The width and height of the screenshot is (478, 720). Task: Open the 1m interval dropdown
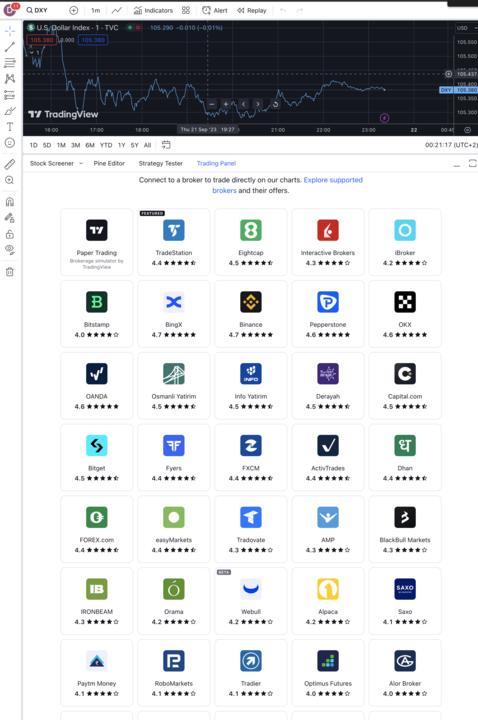point(96,10)
